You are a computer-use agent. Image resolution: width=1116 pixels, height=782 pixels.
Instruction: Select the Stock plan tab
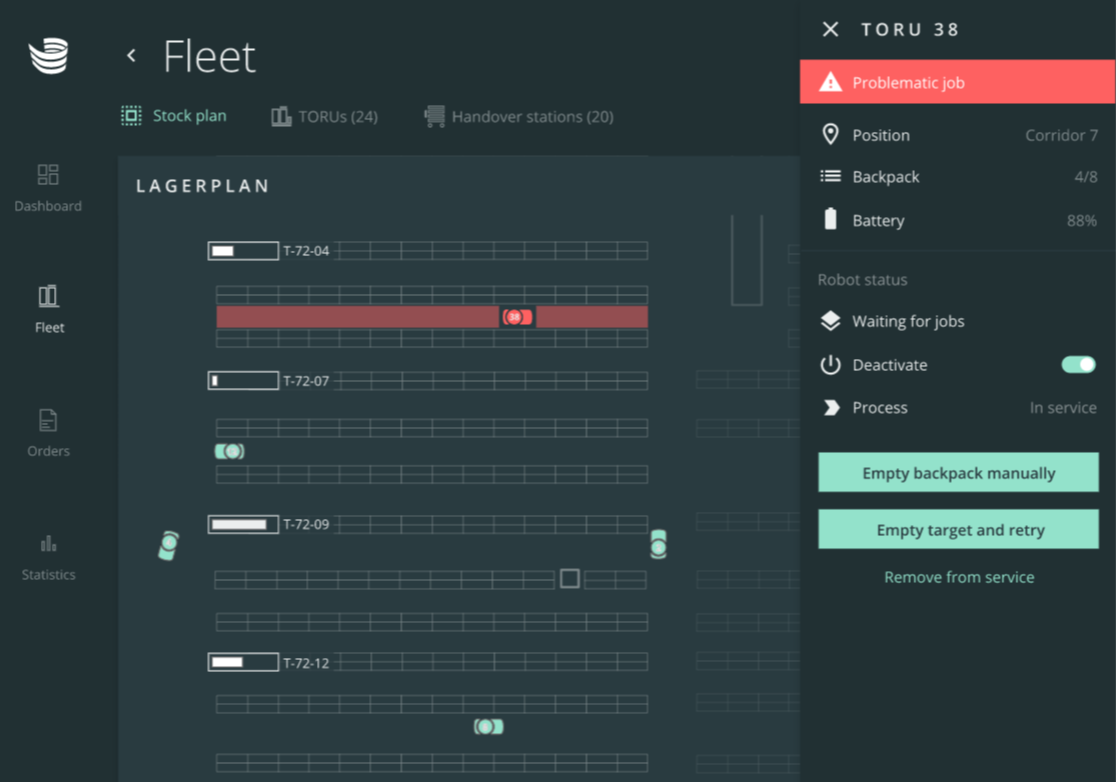click(x=174, y=116)
